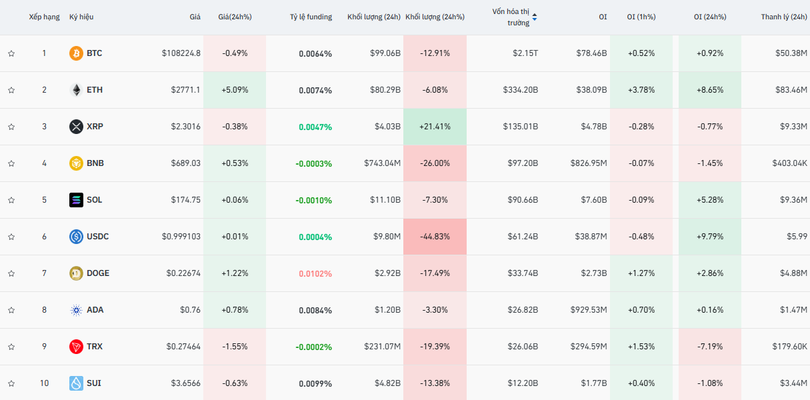Sort by the Giá(24h%) column header
Image resolution: width=810 pixels, height=400 pixels.
pos(234,17)
